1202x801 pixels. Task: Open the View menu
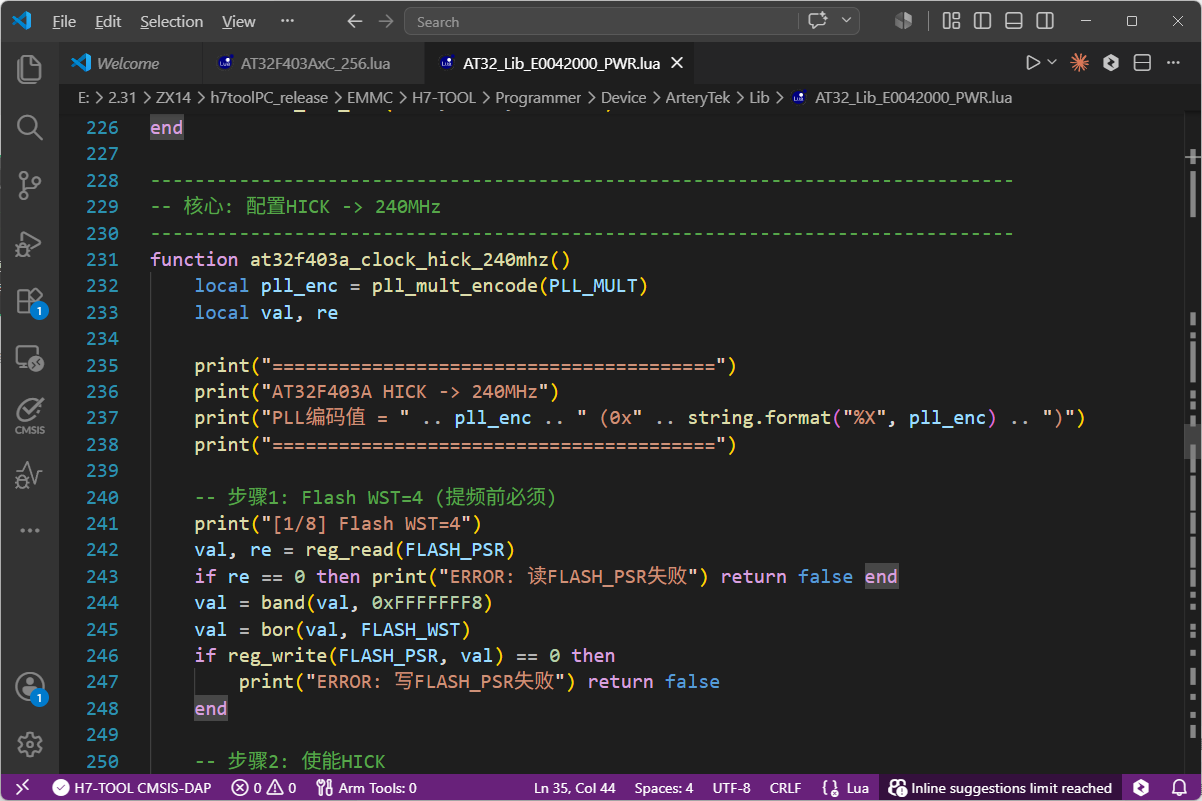[x=238, y=21]
